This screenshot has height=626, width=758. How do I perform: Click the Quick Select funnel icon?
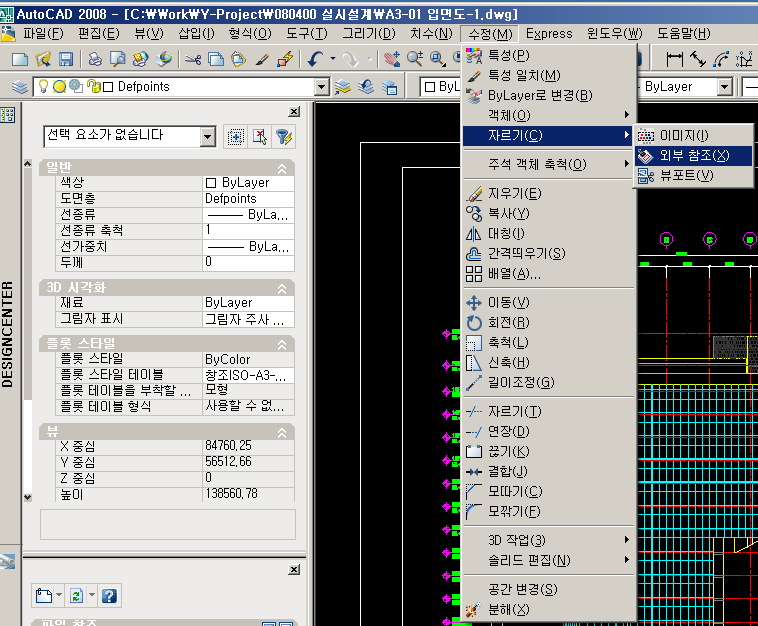(284, 136)
